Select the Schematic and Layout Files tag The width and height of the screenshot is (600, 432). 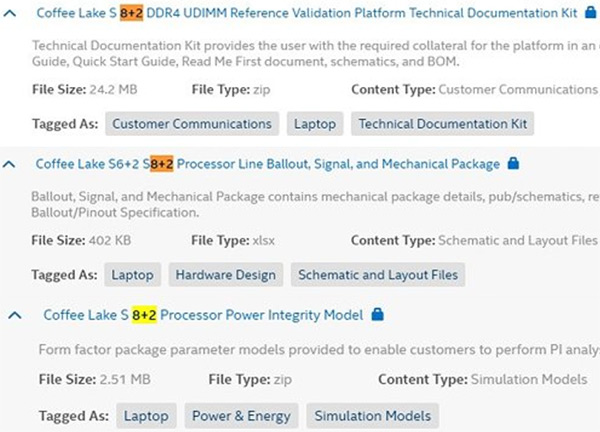point(378,275)
